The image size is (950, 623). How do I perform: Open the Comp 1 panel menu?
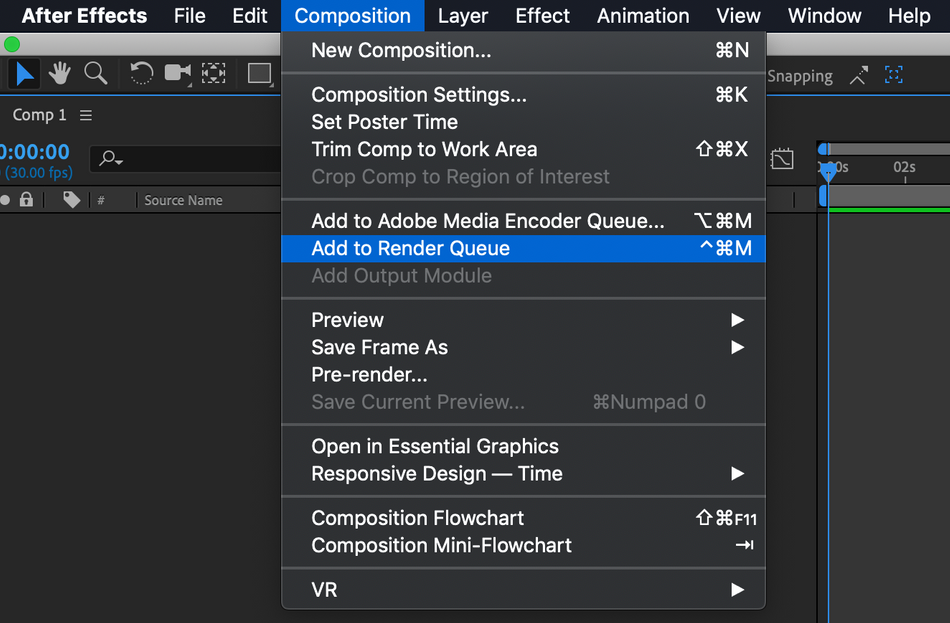(x=86, y=114)
